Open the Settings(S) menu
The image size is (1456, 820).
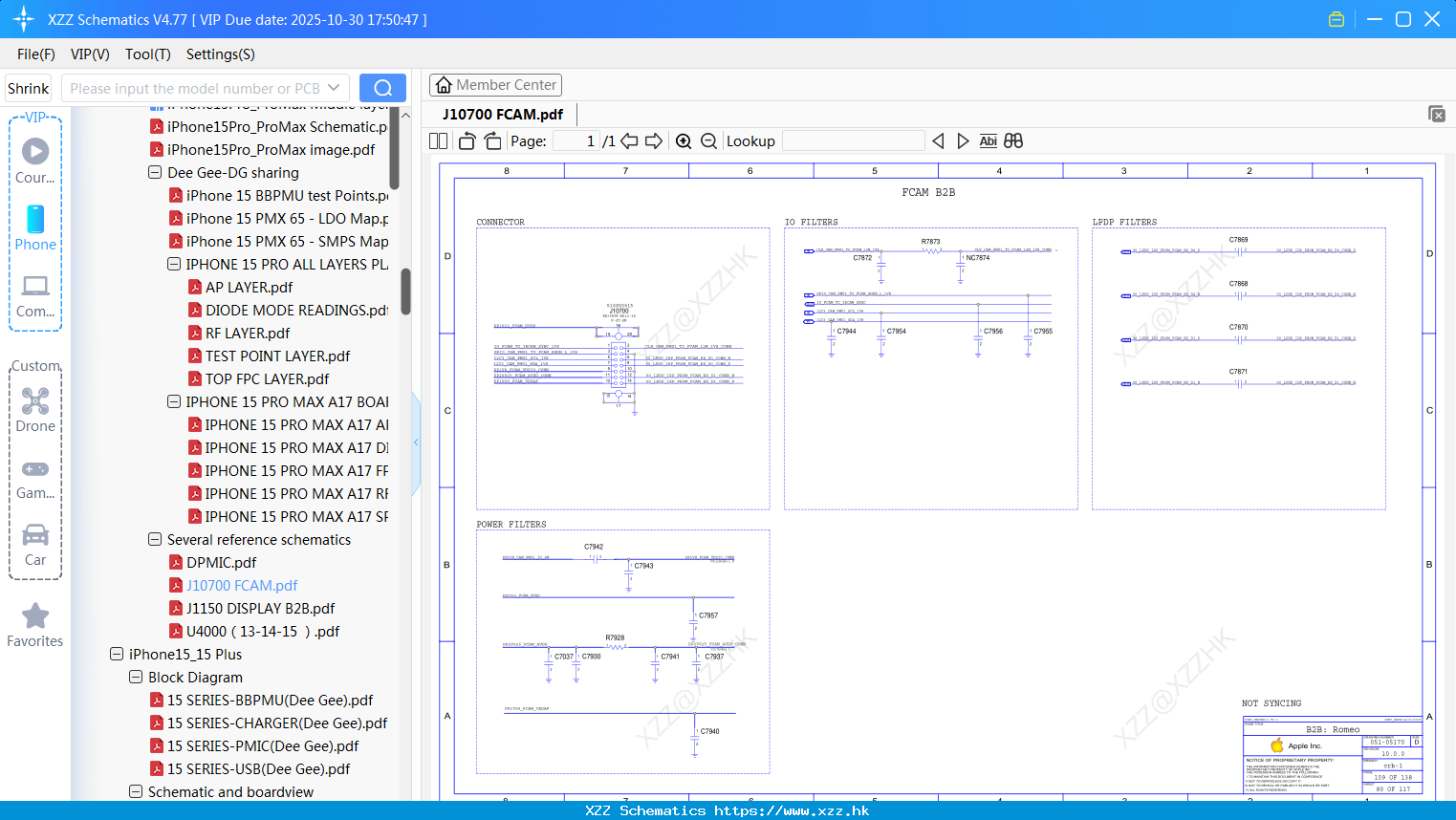(x=221, y=54)
